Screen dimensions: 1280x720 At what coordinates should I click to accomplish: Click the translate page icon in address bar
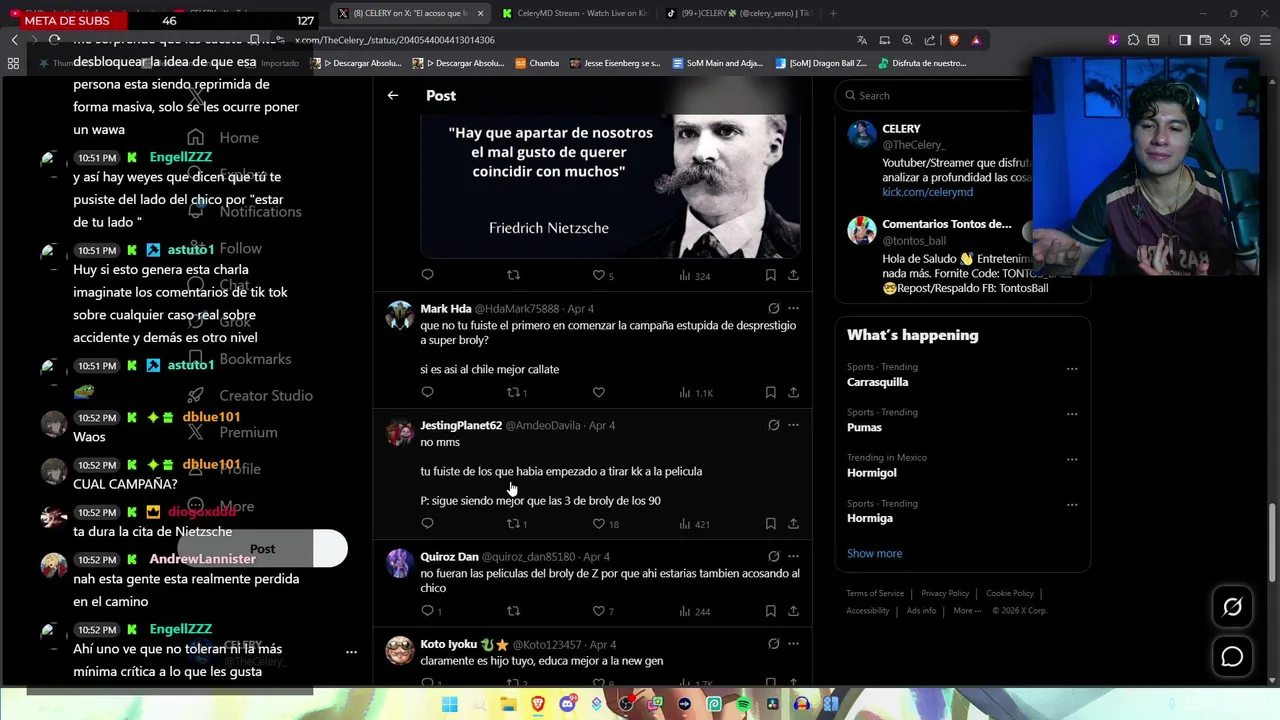pos(862,40)
